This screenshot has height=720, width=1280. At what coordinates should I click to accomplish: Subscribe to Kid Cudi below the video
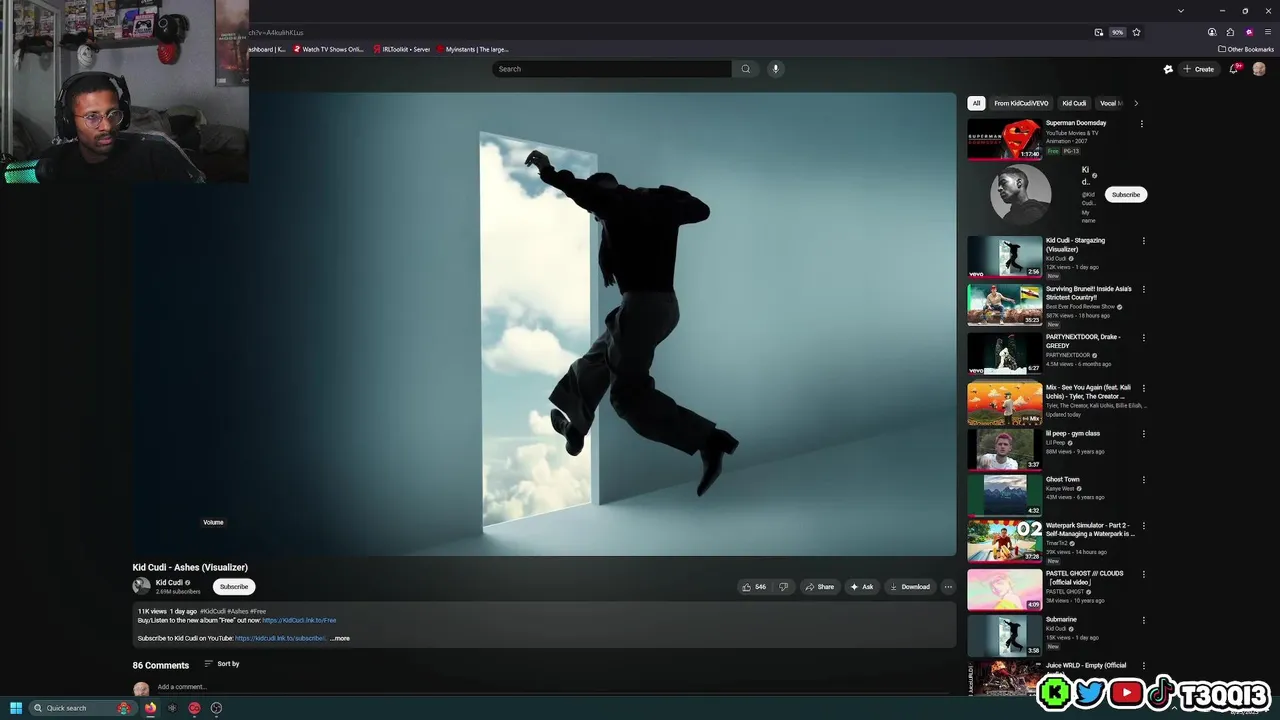click(x=234, y=587)
